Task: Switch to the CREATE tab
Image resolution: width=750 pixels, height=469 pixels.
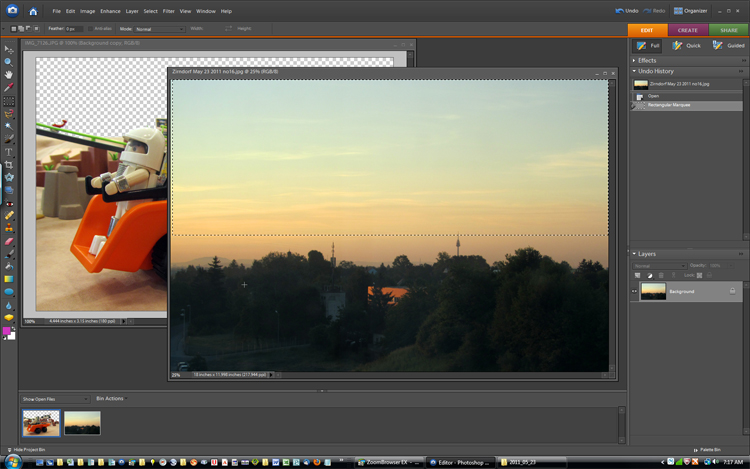Action: coord(687,30)
